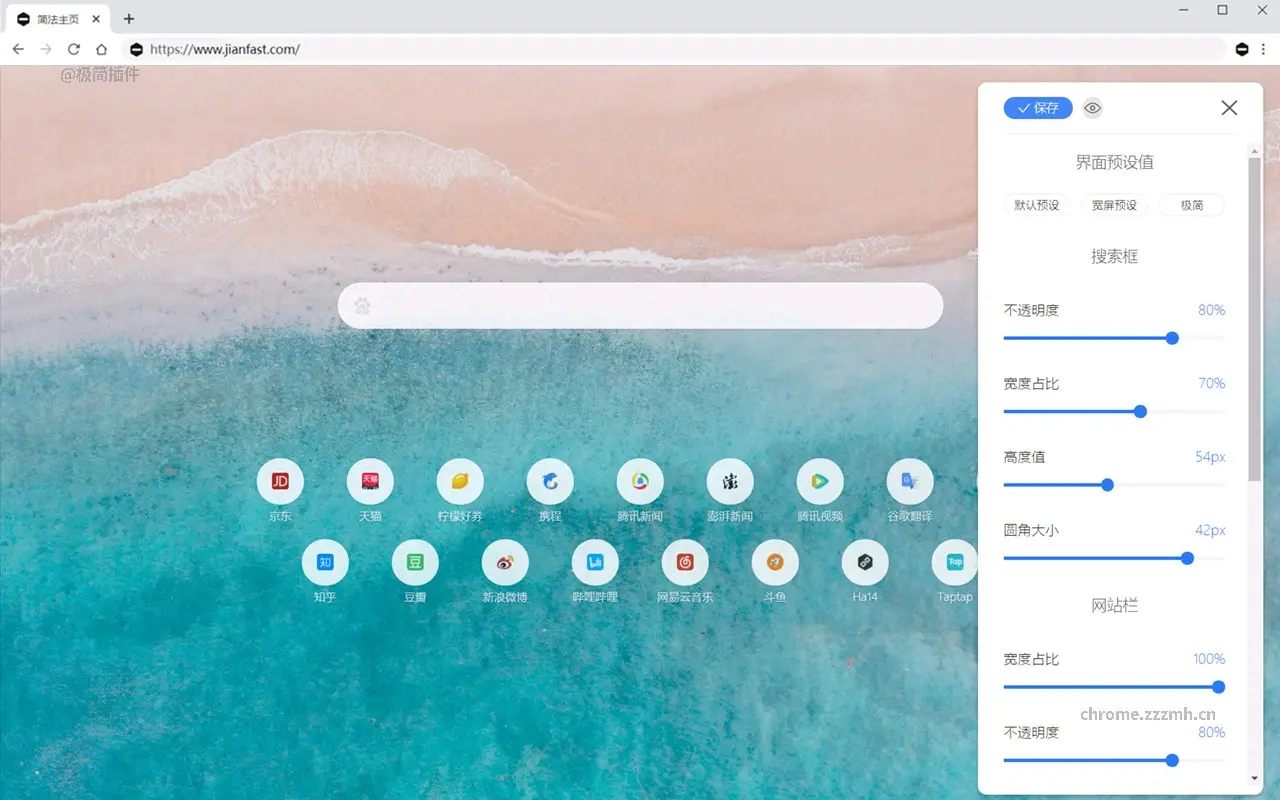This screenshot has width=1280, height=800.
Task: Apply the 宽屏预设 preset
Action: [x=1114, y=205]
